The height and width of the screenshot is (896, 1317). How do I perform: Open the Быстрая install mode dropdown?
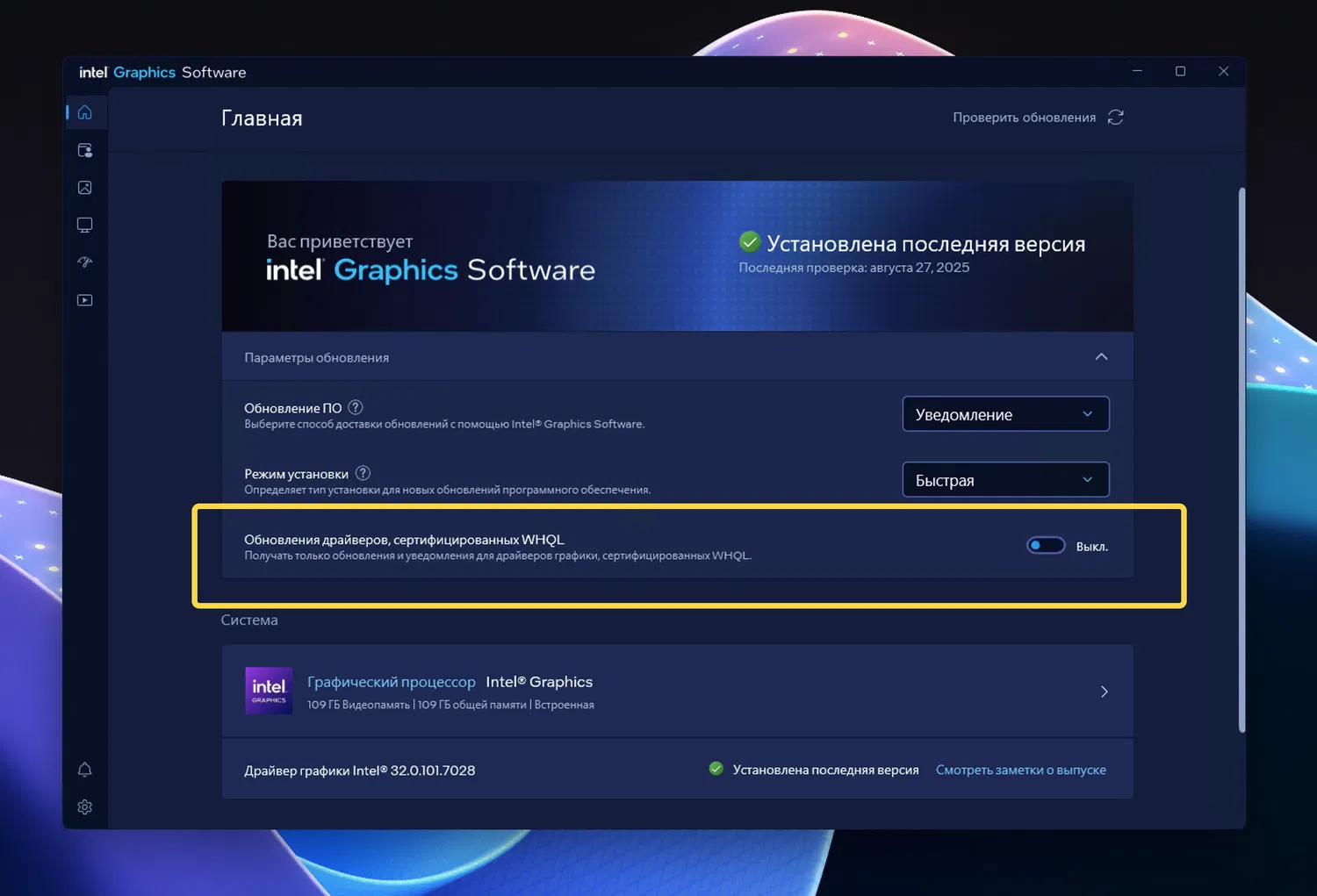1006,480
